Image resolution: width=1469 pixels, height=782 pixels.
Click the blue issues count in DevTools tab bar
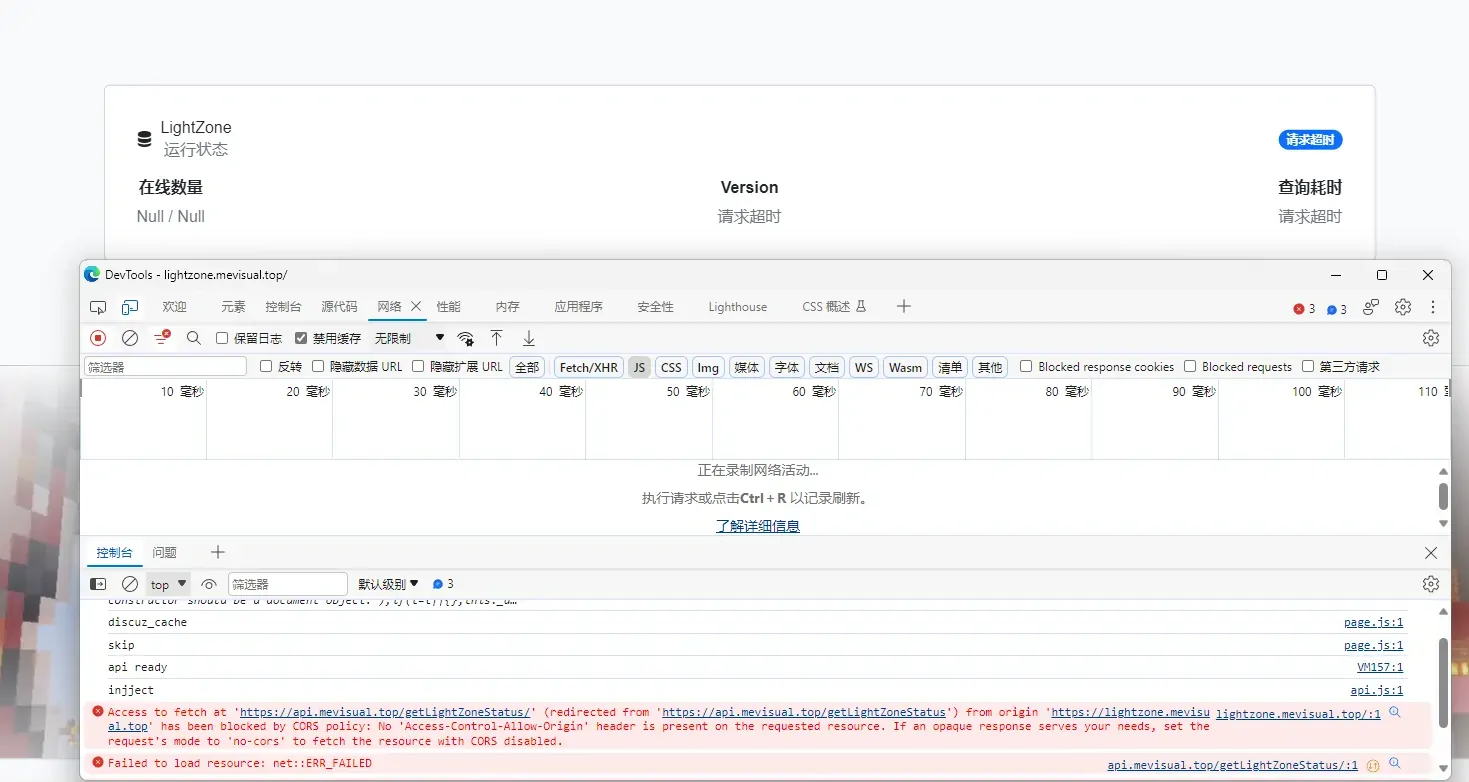[x=1337, y=309]
